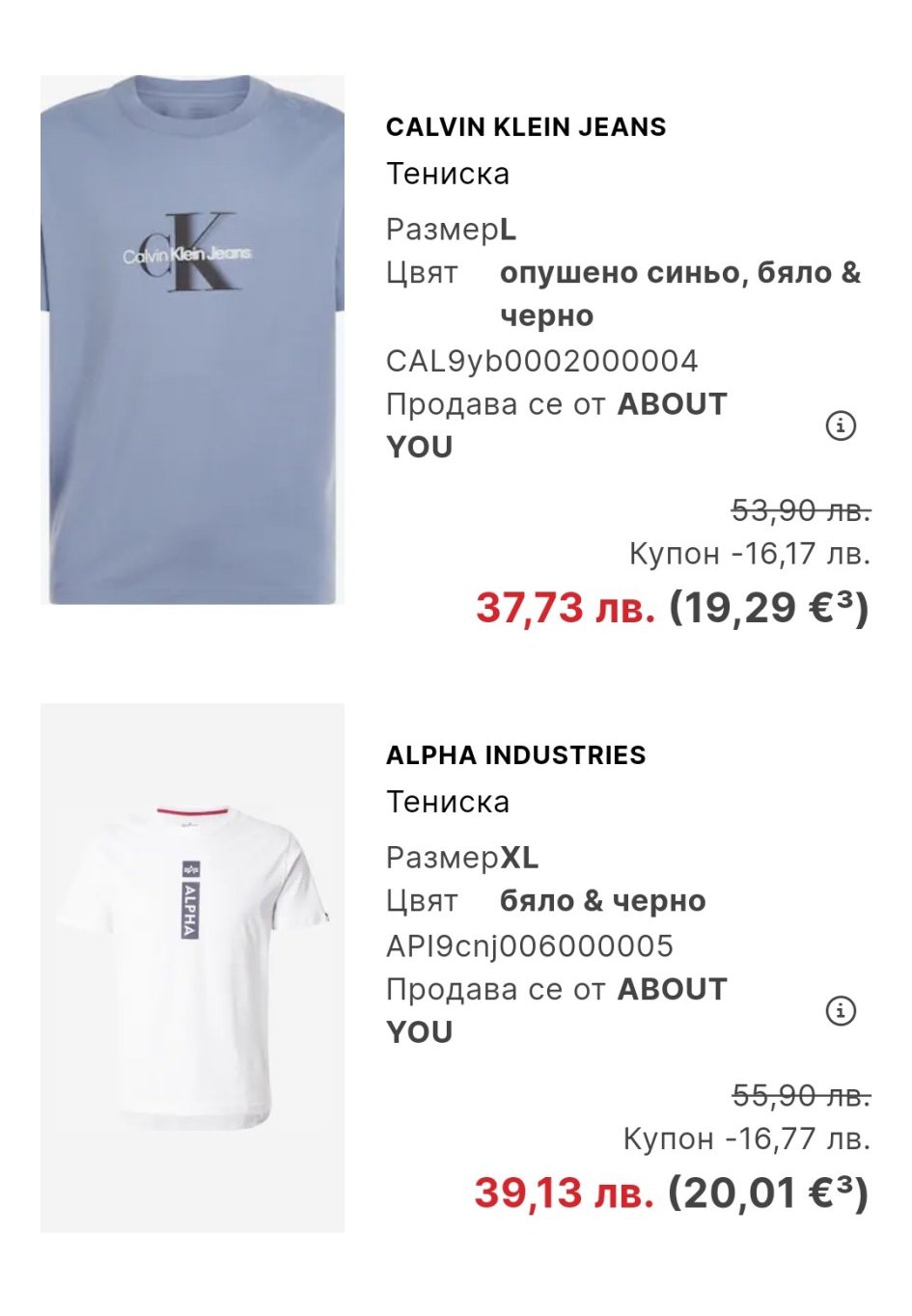
Task: Click the size L label
Action: pos(508,230)
